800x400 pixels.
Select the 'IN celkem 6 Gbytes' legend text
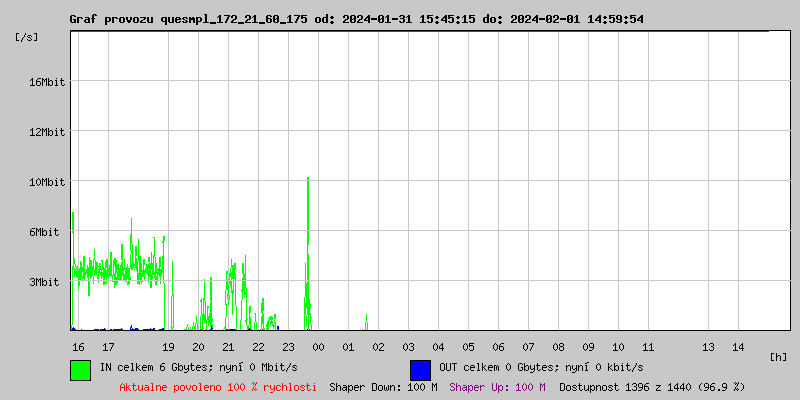click(x=191, y=367)
